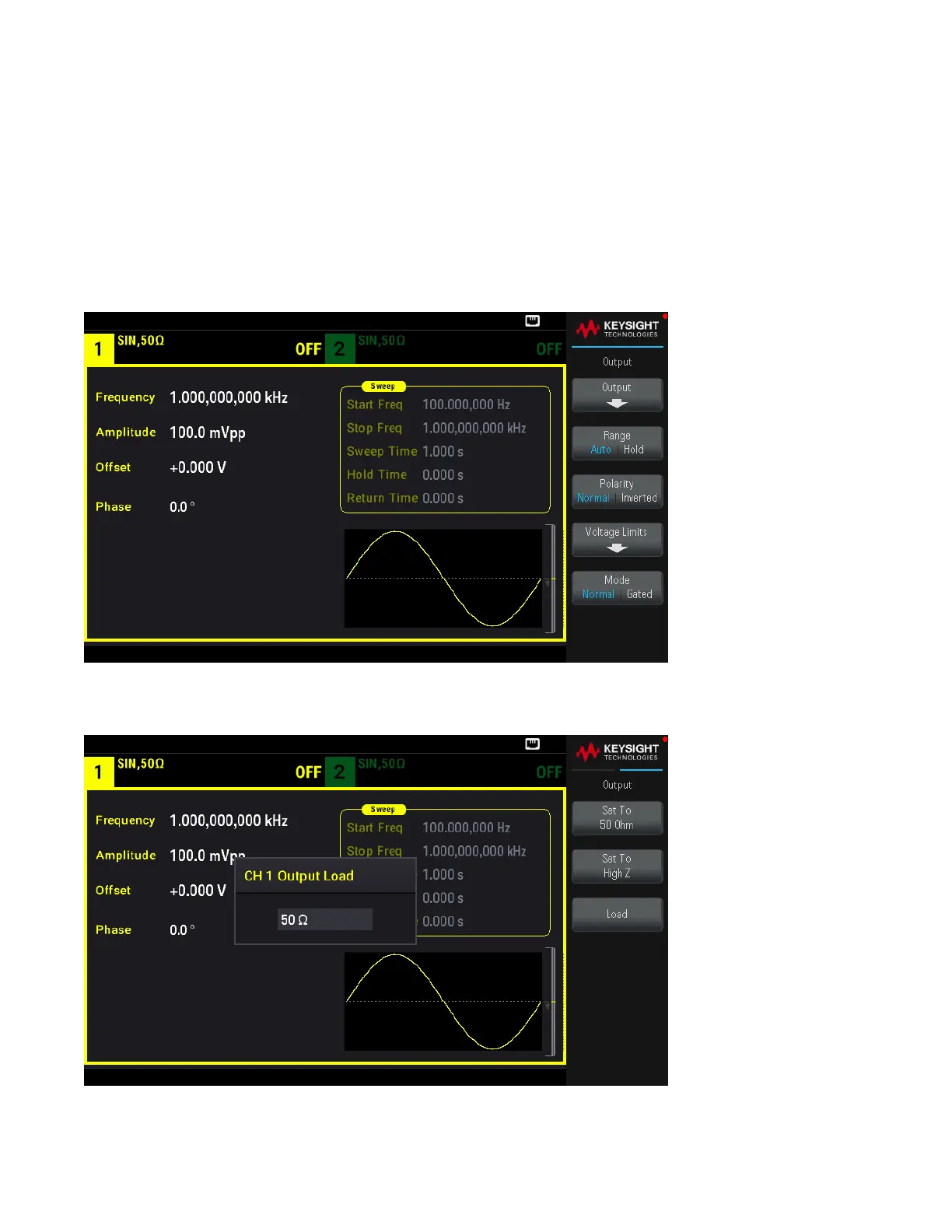Click the Start Freq value in lower screen
This screenshot has height=1232, width=952.
coord(467,828)
